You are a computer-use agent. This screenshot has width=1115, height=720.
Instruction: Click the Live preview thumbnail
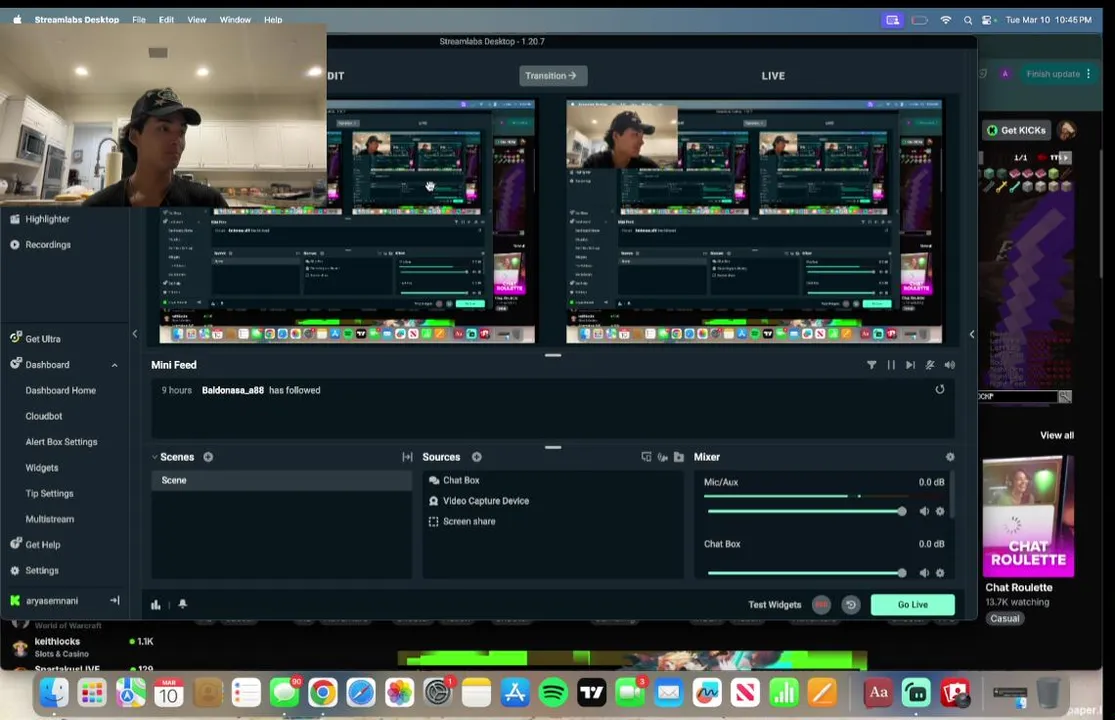(x=754, y=221)
